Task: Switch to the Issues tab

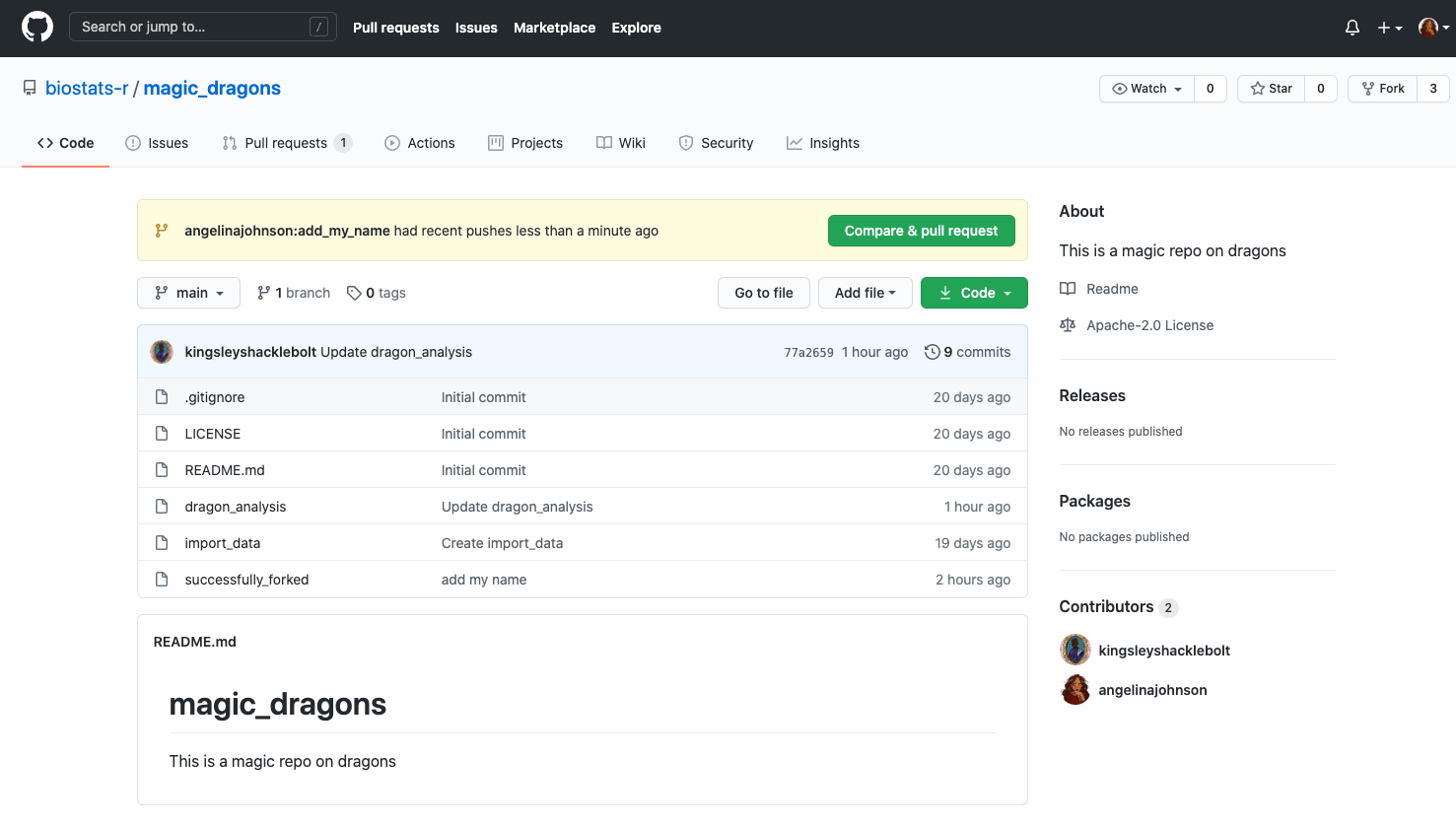Action: click(157, 143)
